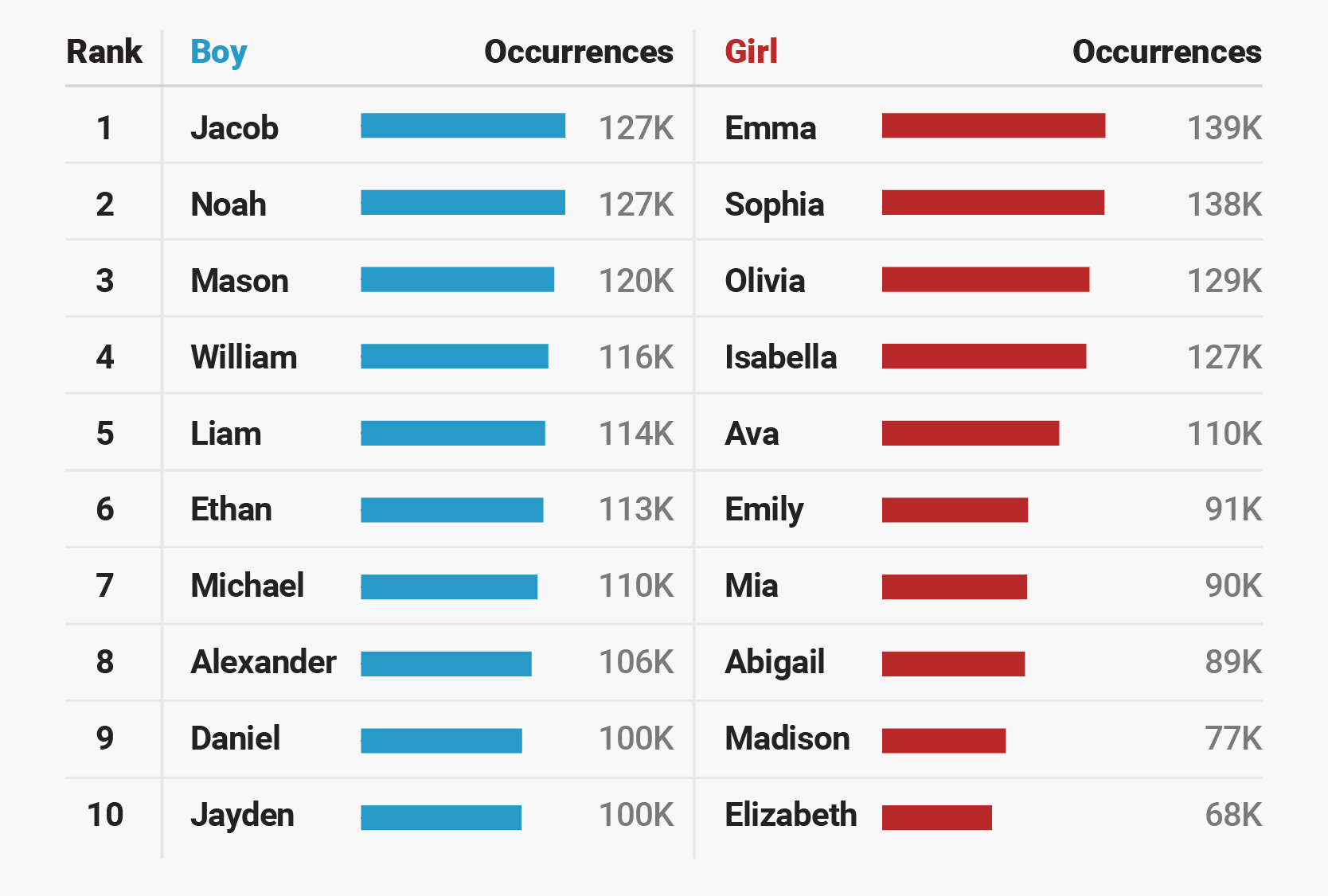
Task: Click Liam's 114K occurrences value
Action: coord(635,434)
